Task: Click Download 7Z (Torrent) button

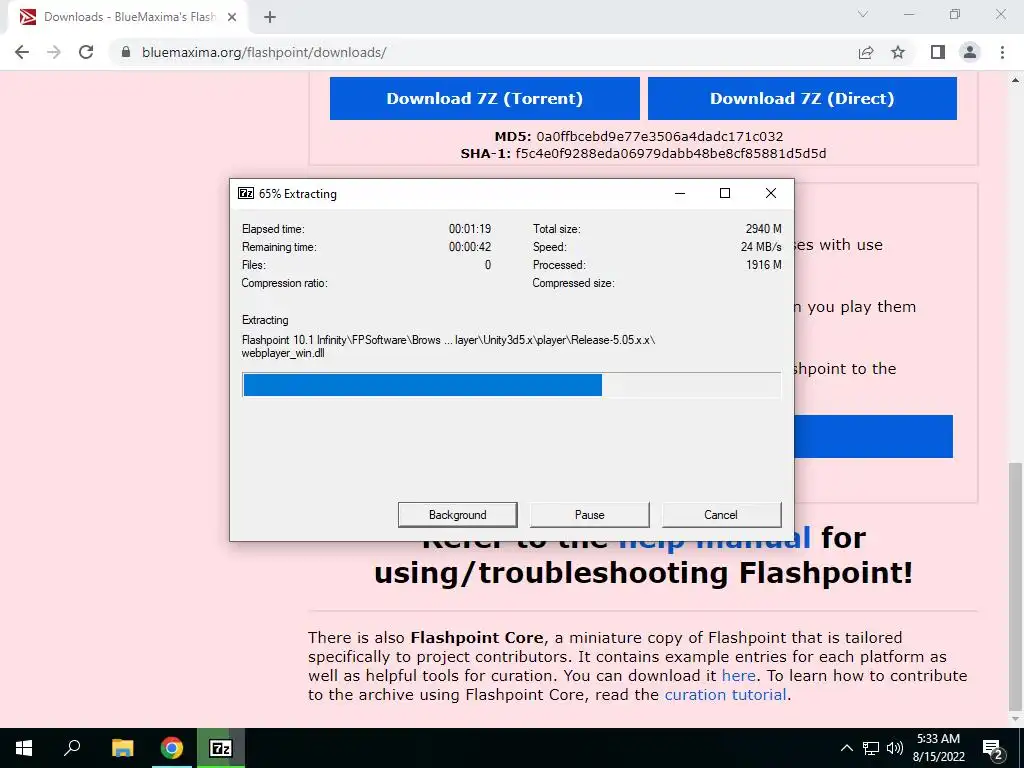Action: pyautogui.click(x=485, y=99)
